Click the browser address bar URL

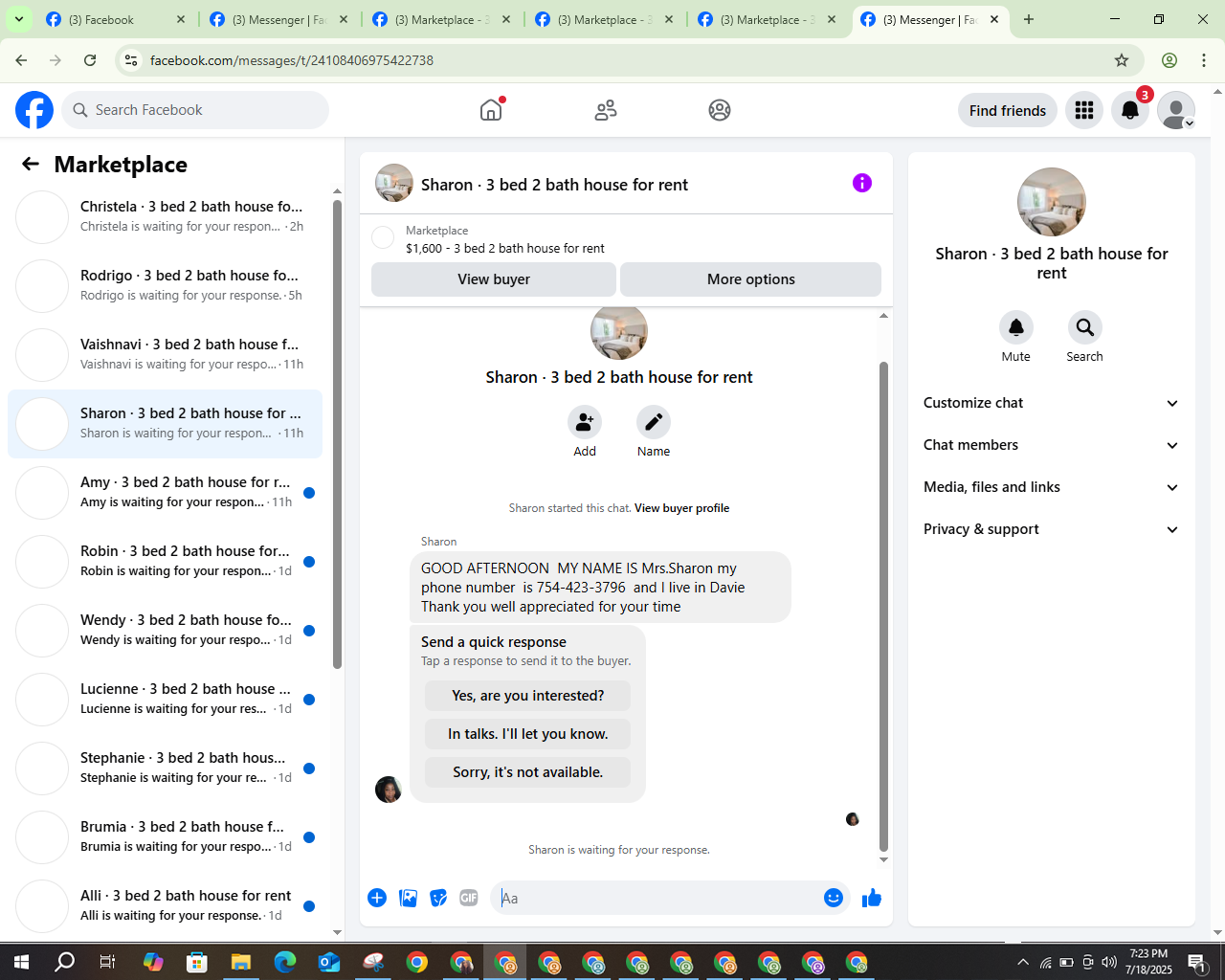pyautogui.click(x=292, y=60)
